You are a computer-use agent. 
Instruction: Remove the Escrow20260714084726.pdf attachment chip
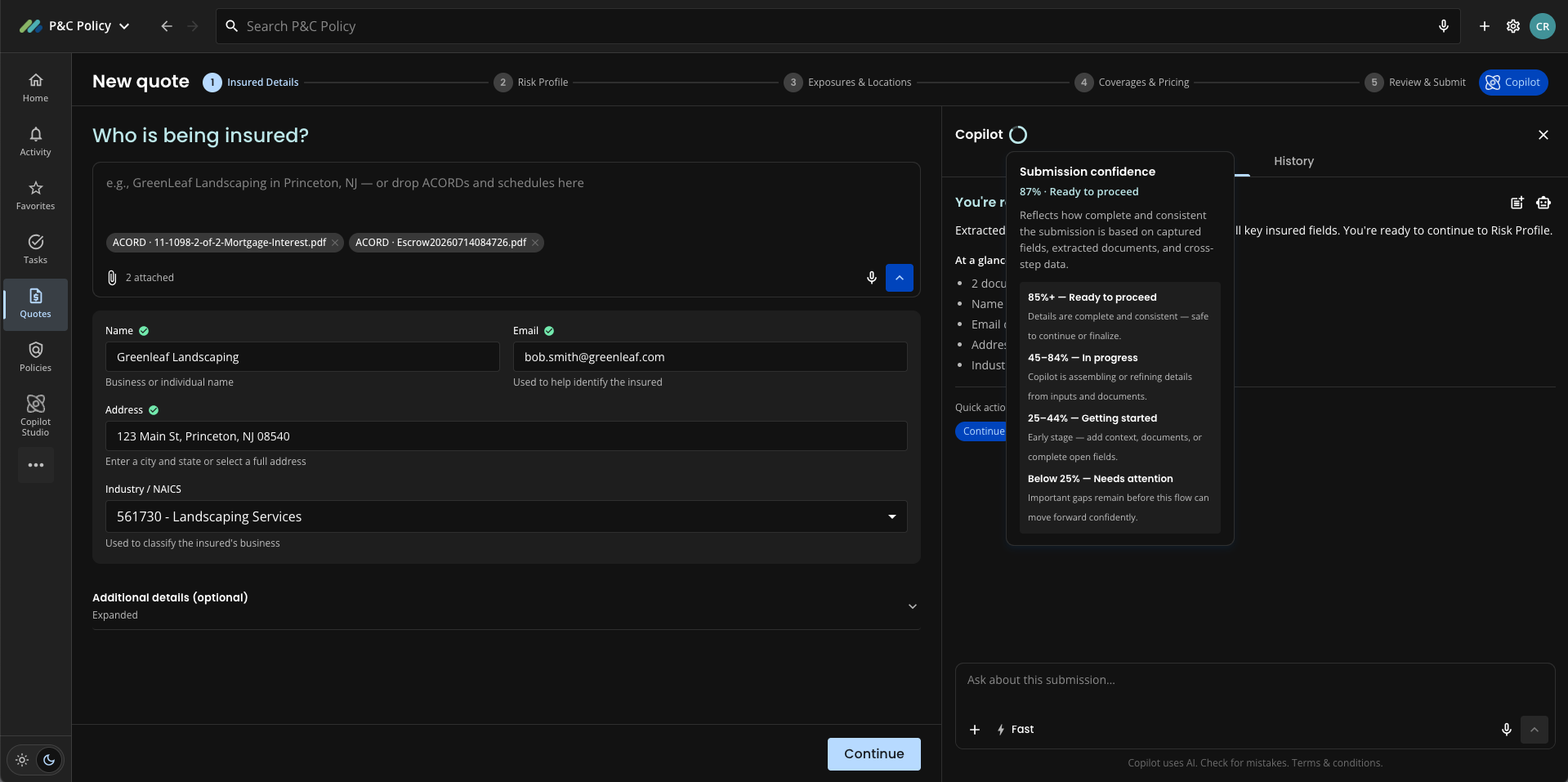pyautogui.click(x=535, y=243)
